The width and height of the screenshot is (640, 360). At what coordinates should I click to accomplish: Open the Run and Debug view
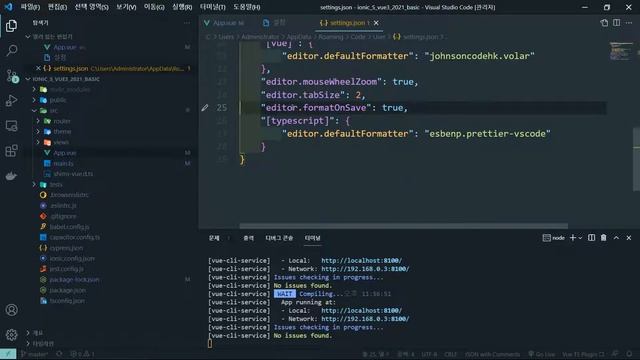click(x=11, y=100)
